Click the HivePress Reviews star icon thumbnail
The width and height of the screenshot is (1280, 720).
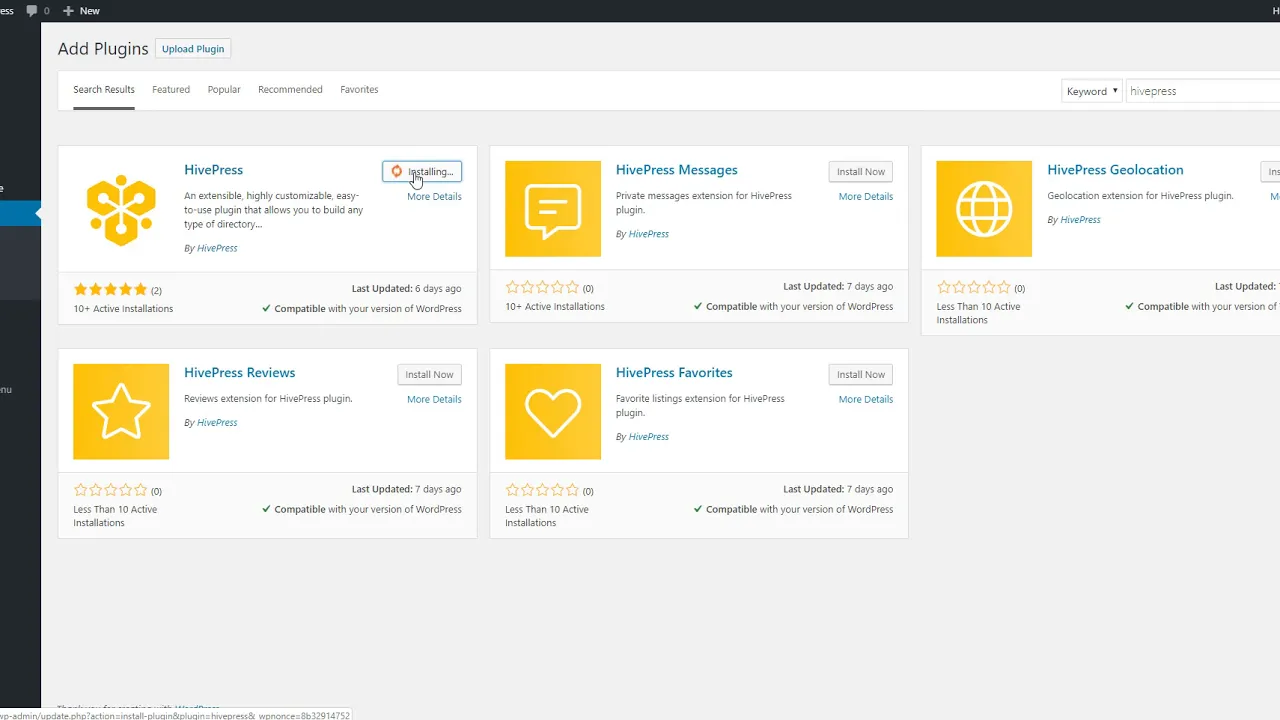click(121, 412)
